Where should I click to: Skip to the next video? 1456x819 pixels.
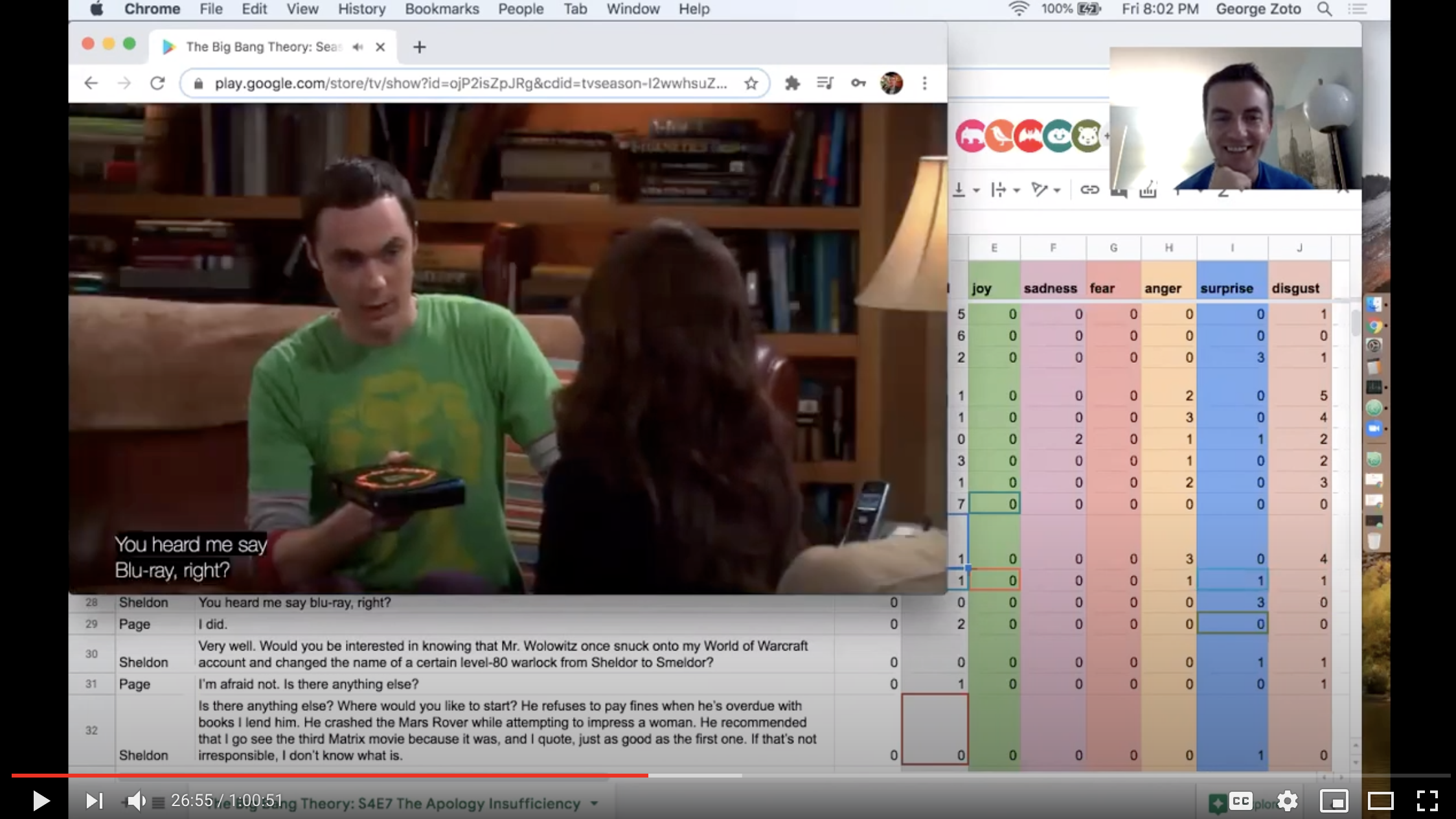[x=94, y=801]
